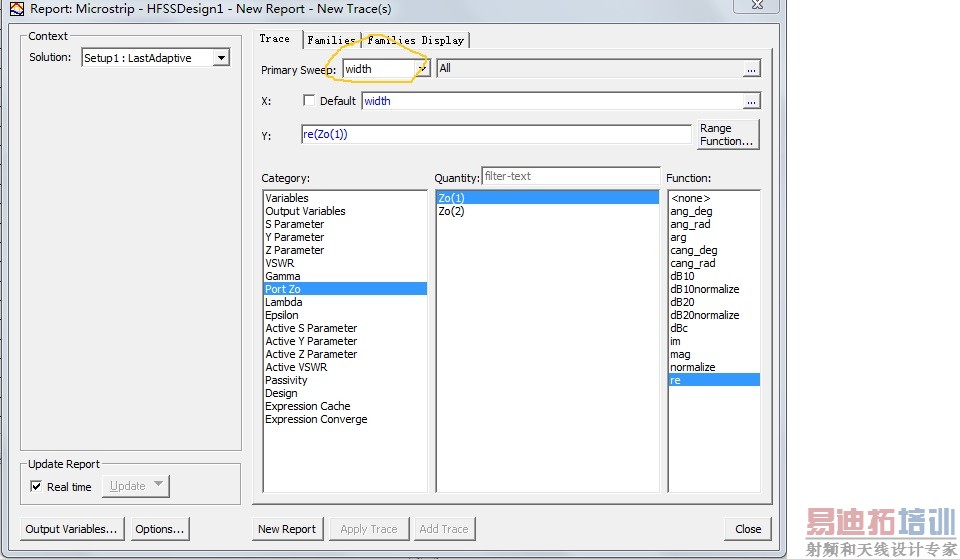The image size is (960, 559).
Task: Click the ellipsis button beside the X field
Action: [x=751, y=101]
